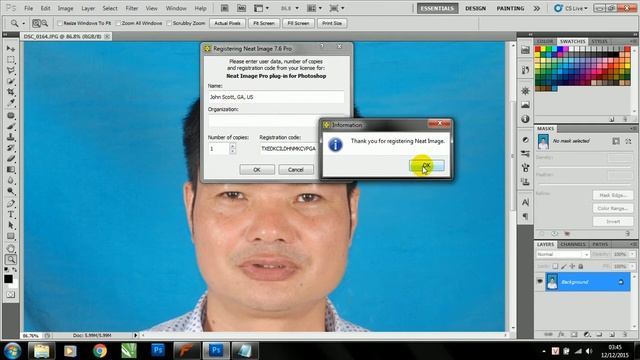Open the File menu
This screenshot has width=640, height=360.
point(28,8)
